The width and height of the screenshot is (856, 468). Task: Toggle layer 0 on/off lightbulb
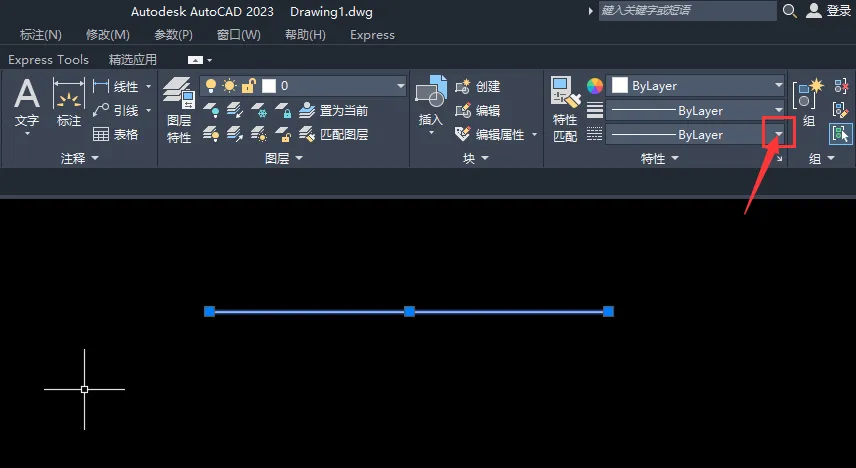click(211, 86)
